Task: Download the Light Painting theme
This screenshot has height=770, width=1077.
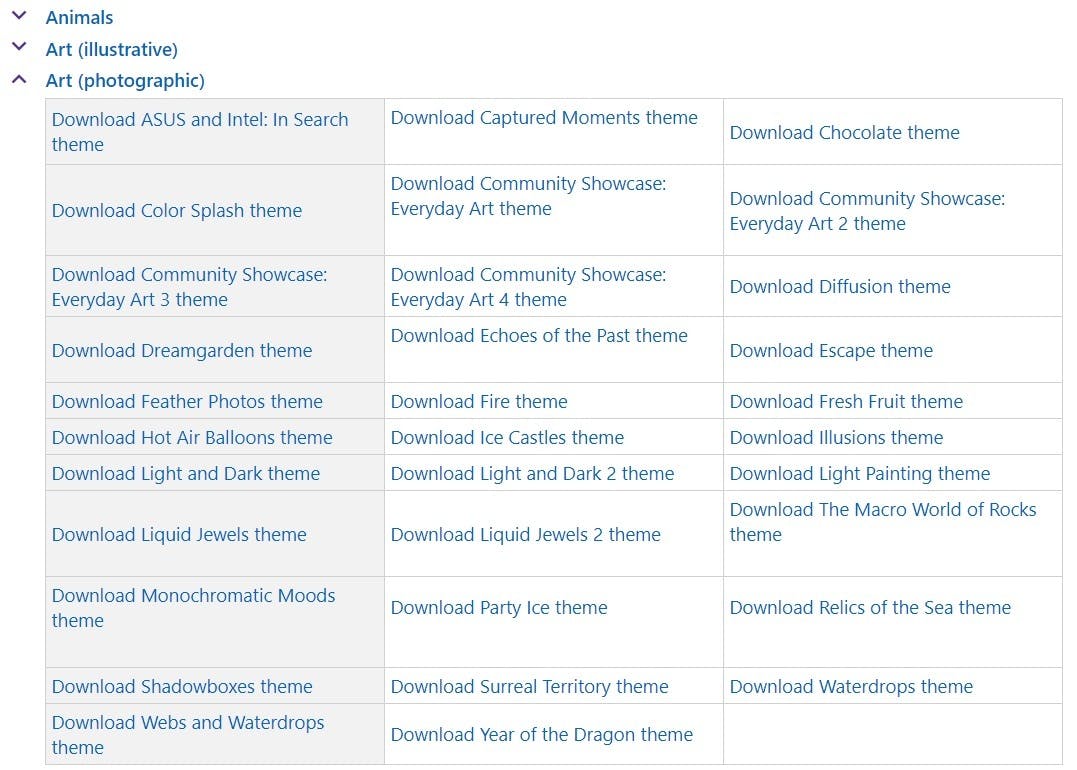Action: (x=859, y=474)
